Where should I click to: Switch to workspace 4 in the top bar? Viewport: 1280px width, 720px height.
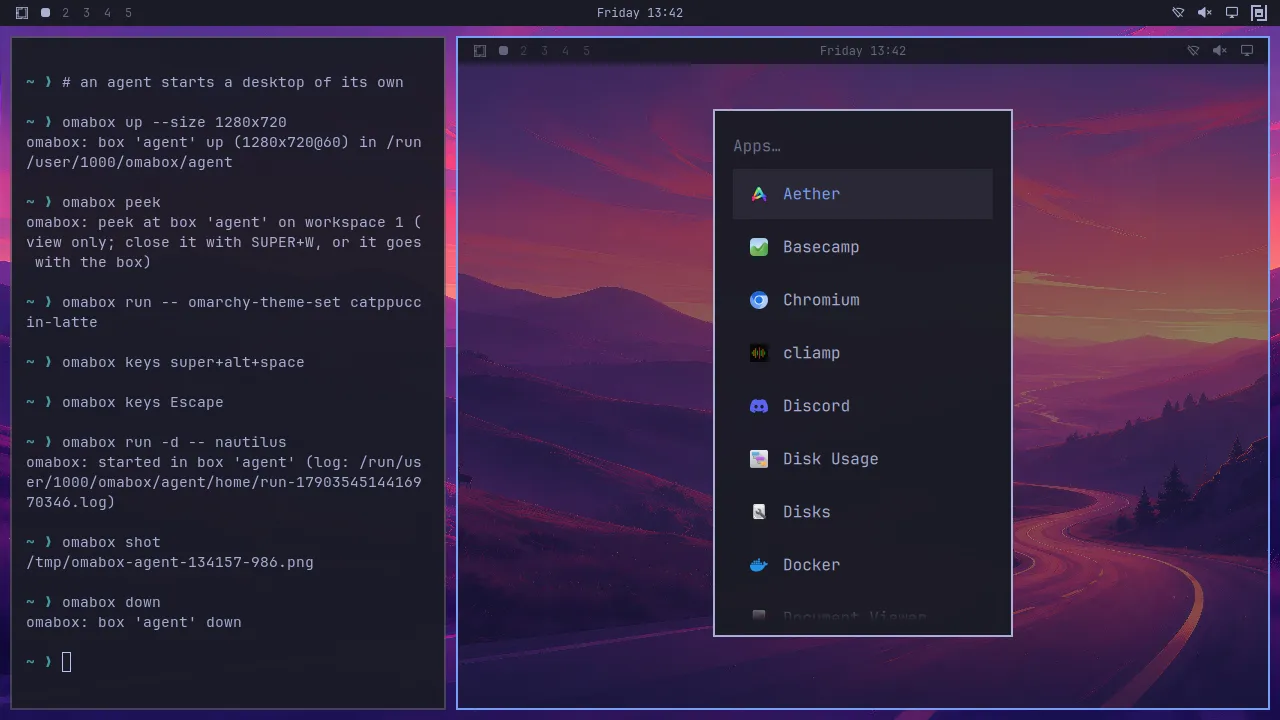click(x=107, y=13)
